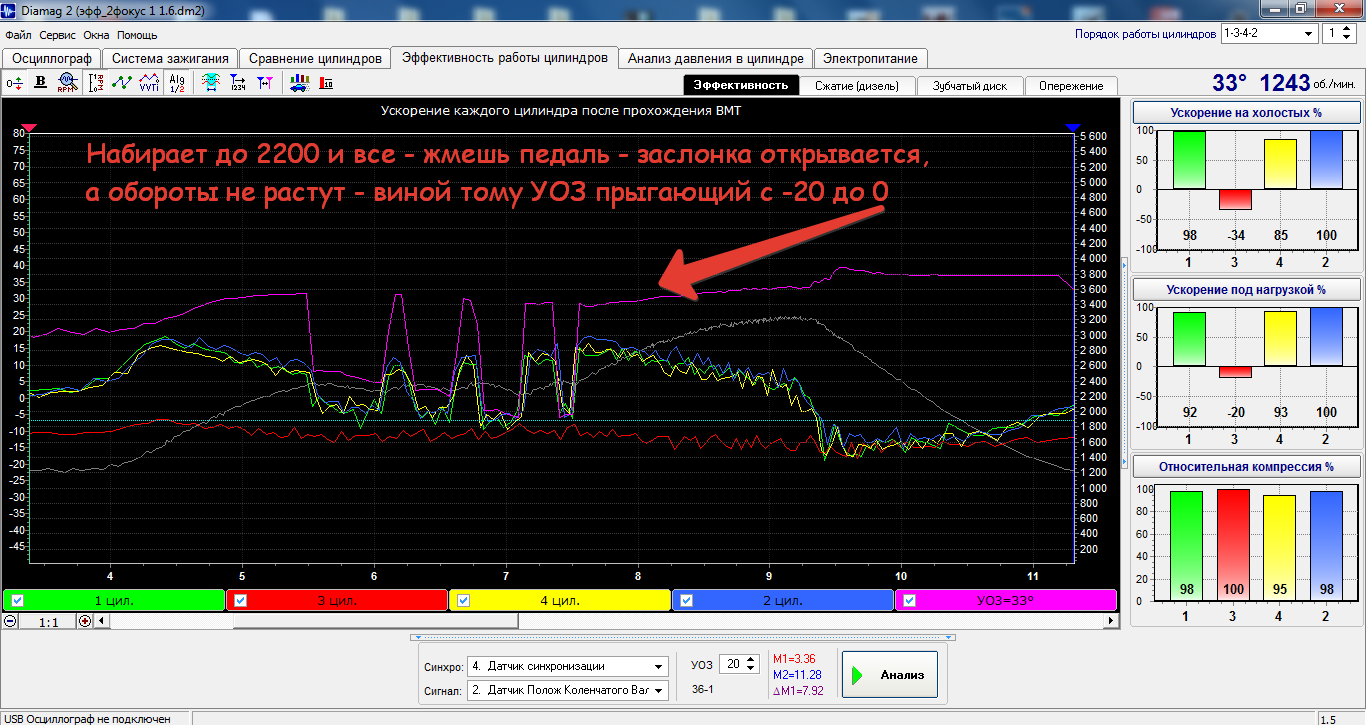Screen dimensions: 1366x725
Task: Switch to the Электропитание tab
Action: pyautogui.click(x=871, y=58)
